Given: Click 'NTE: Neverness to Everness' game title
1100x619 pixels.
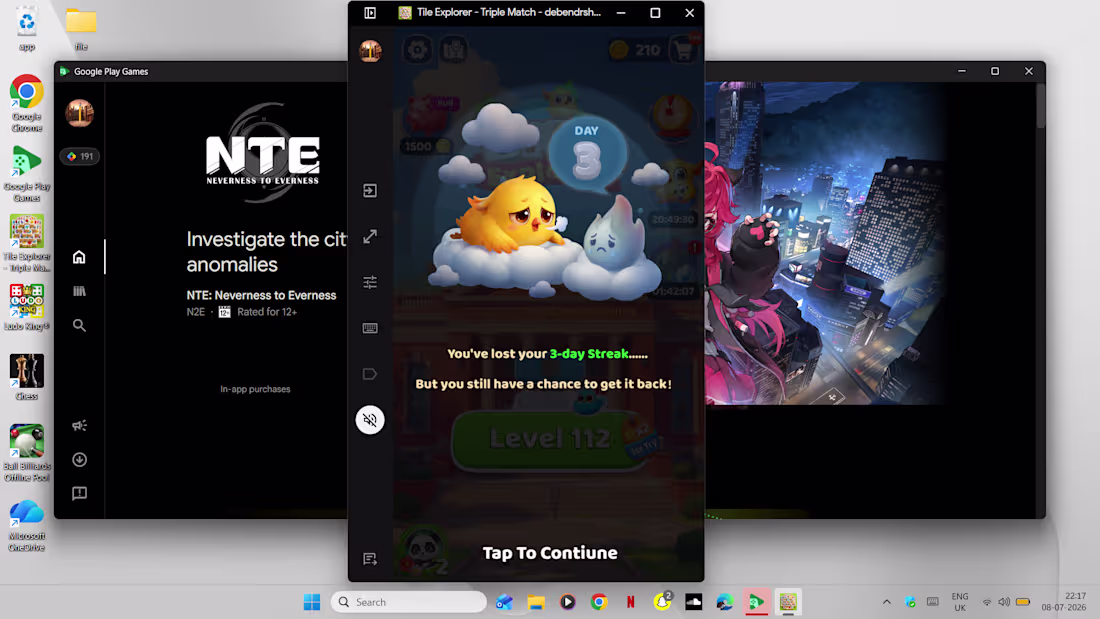Looking at the screenshot, I should (261, 295).
